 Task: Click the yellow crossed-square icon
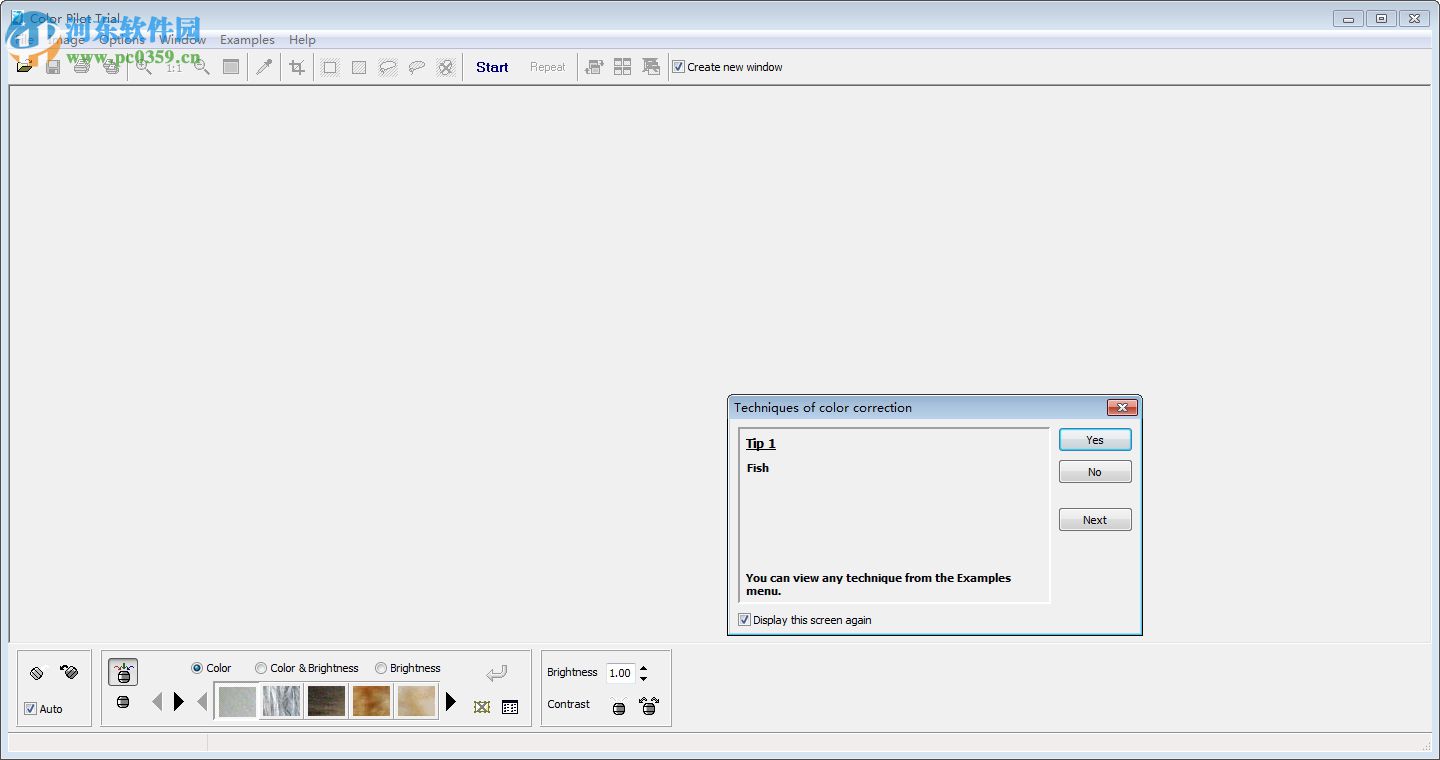pyautogui.click(x=482, y=707)
